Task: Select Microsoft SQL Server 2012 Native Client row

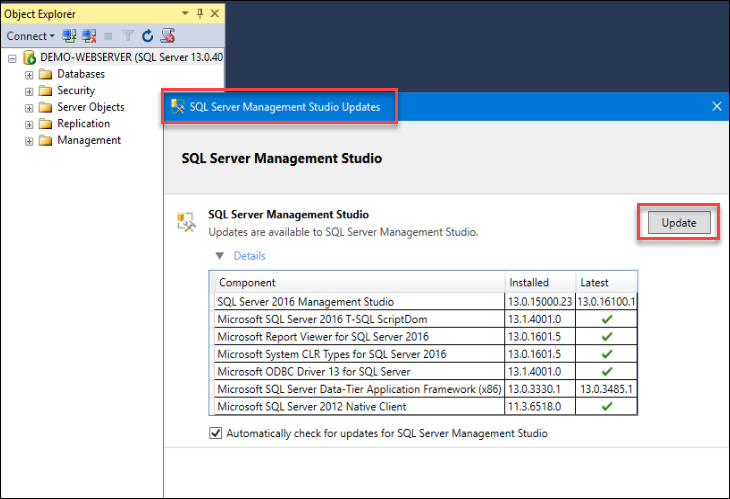Action: (425, 406)
